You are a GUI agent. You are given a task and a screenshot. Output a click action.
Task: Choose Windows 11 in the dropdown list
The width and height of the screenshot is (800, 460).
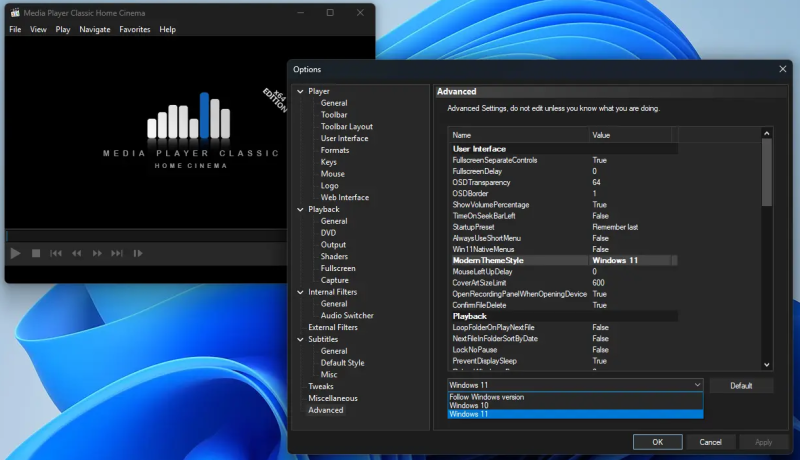point(575,414)
